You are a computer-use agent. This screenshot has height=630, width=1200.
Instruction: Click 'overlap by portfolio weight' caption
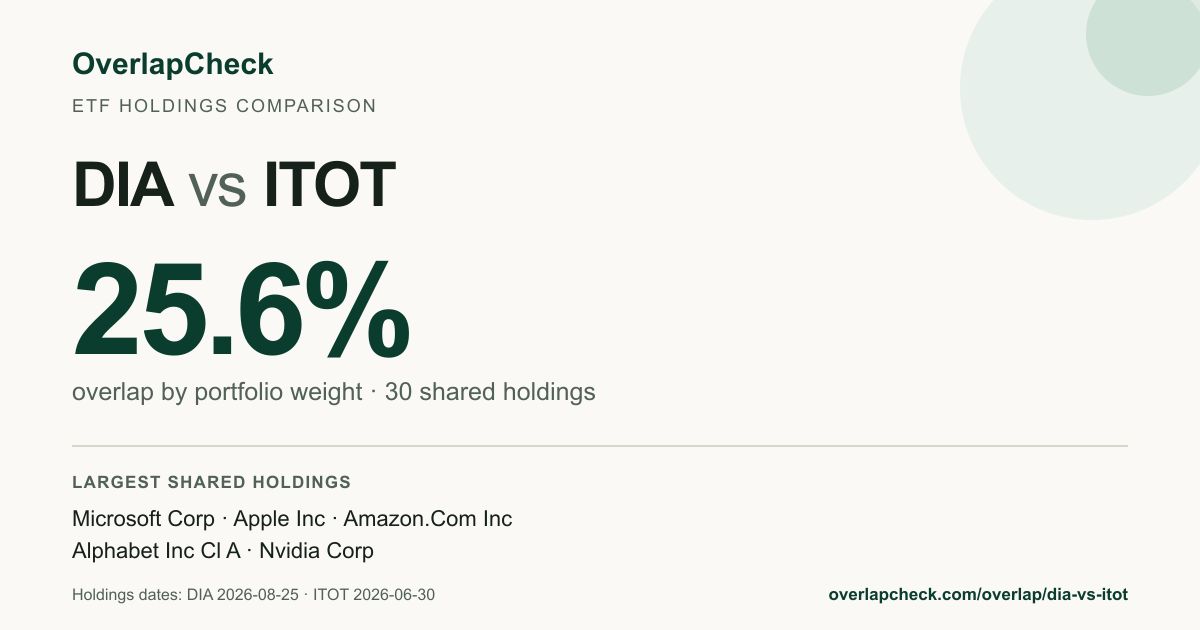(x=217, y=392)
